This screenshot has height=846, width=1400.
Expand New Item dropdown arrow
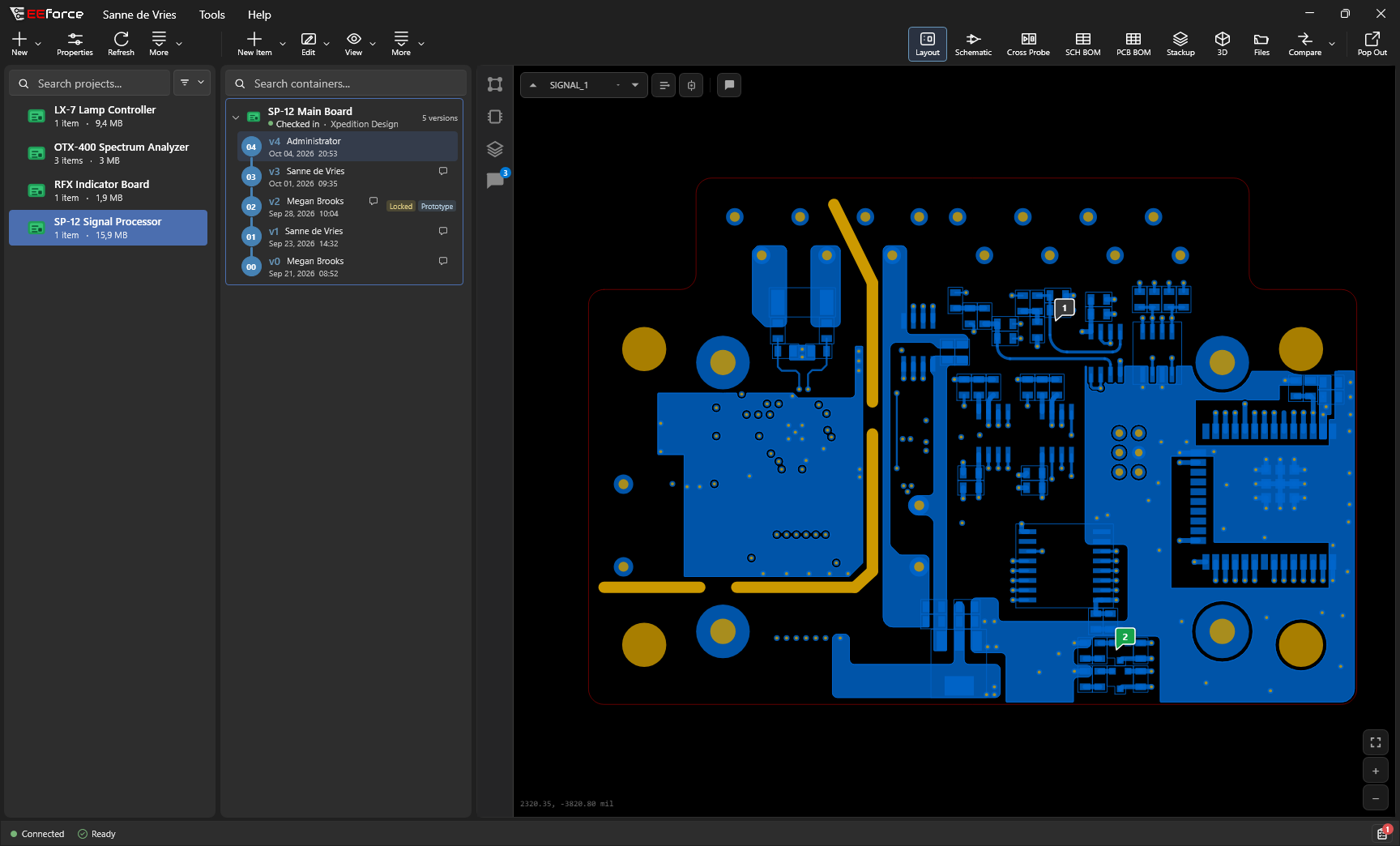(x=283, y=44)
